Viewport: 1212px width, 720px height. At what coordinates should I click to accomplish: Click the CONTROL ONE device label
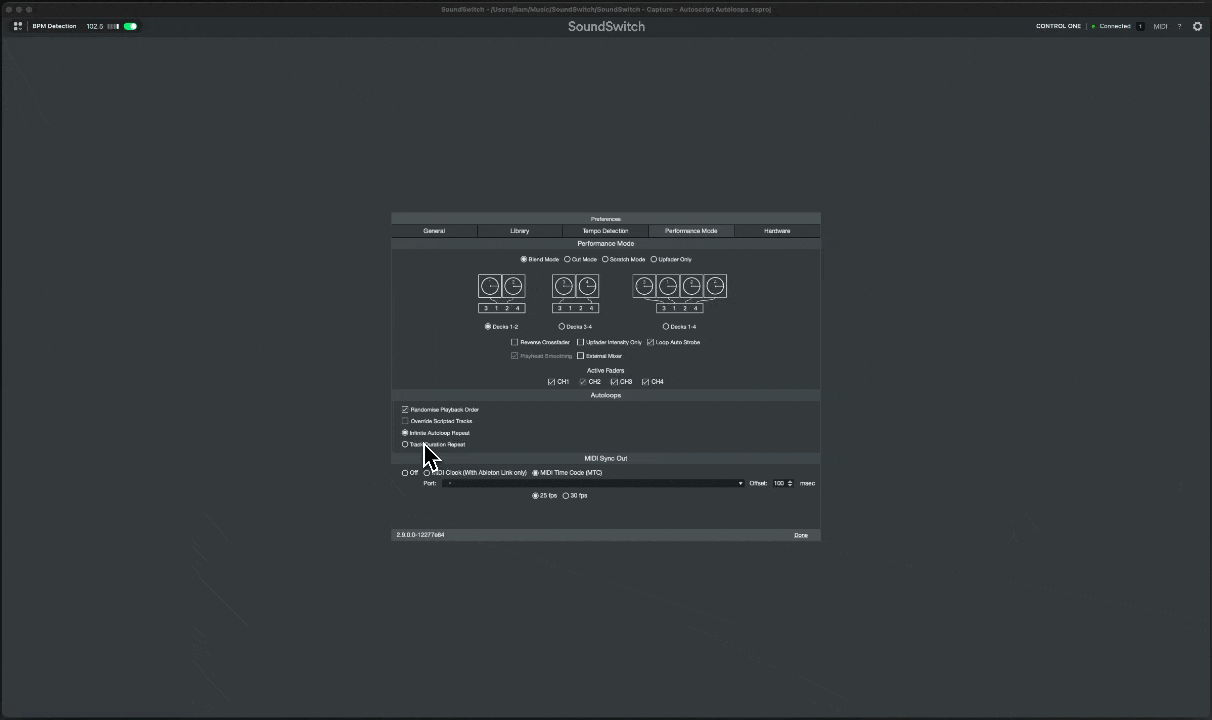pos(1058,26)
